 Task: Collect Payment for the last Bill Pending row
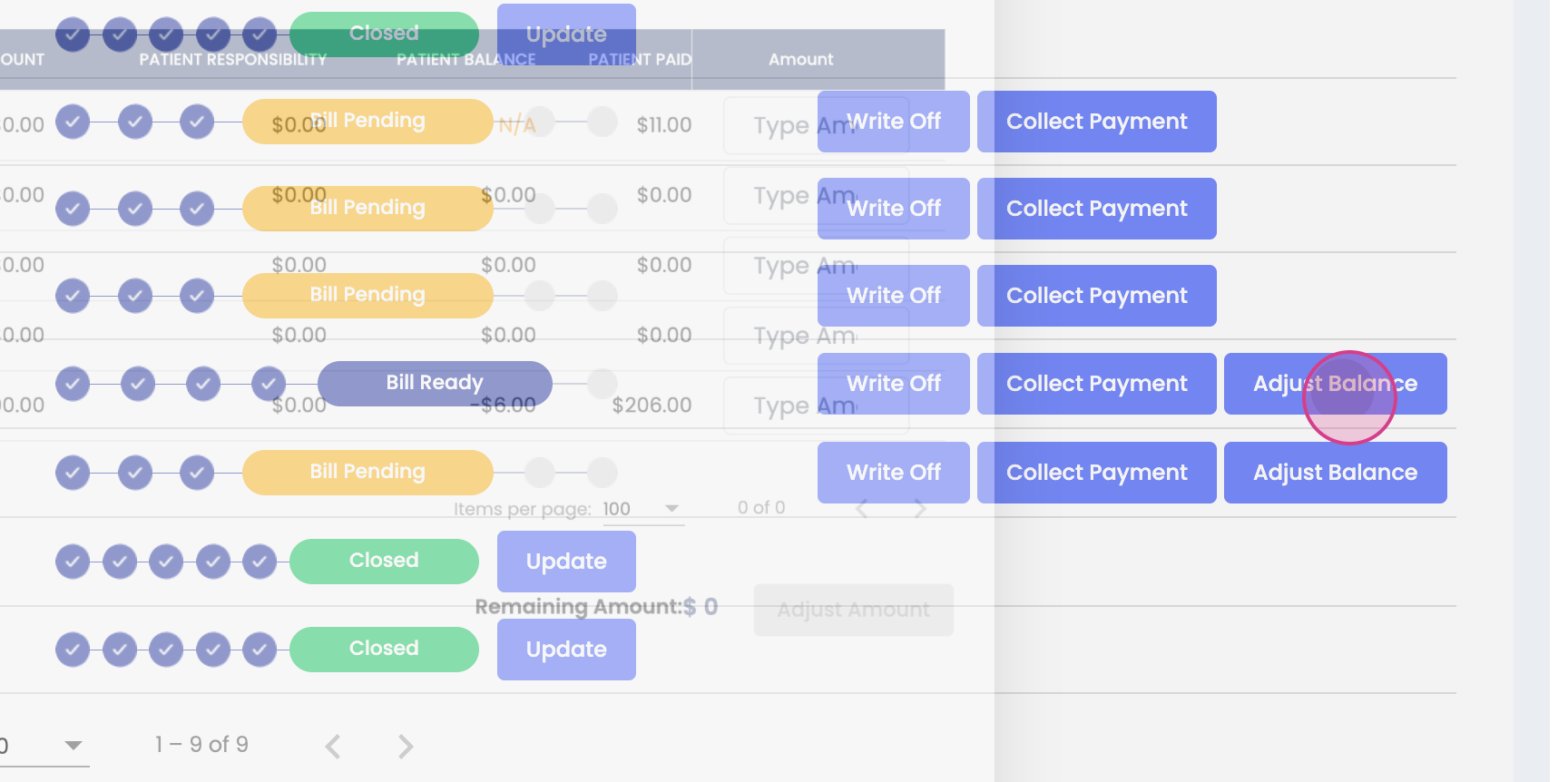tap(1096, 473)
